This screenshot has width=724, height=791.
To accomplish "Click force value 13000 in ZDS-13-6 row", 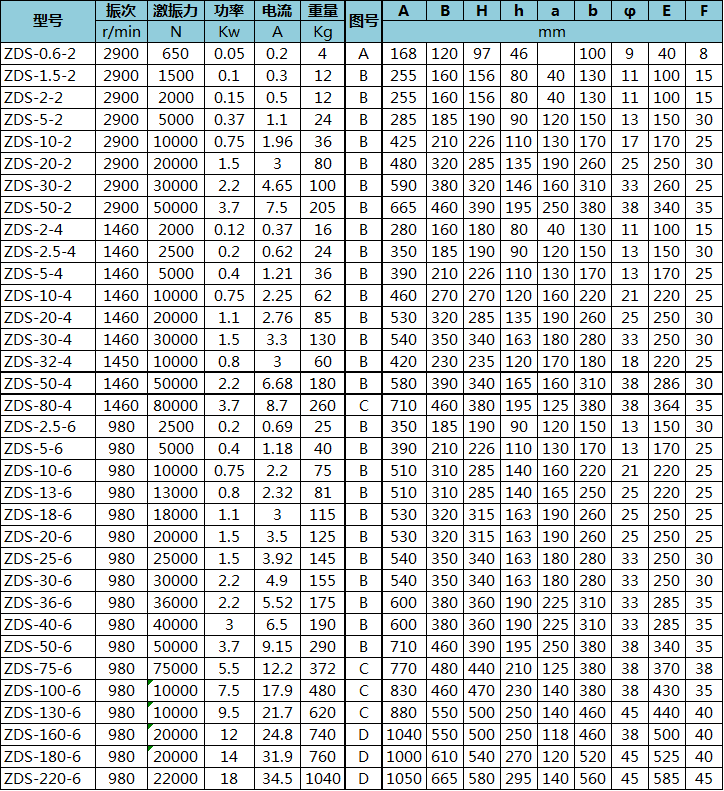I will [176, 493].
